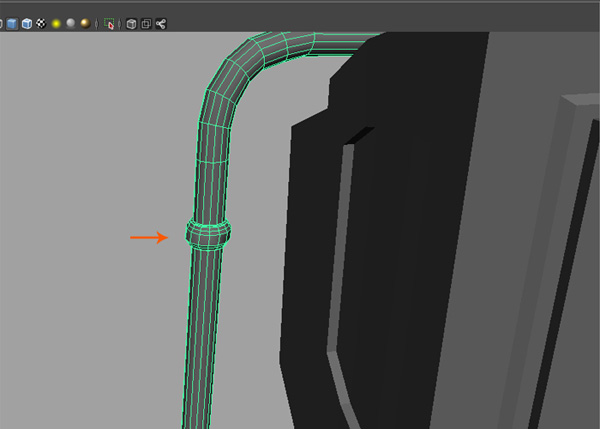This screenshot has width=600, height=429.
Task: Toggle Shadows gray sphere icon
Action: (71, 22)
